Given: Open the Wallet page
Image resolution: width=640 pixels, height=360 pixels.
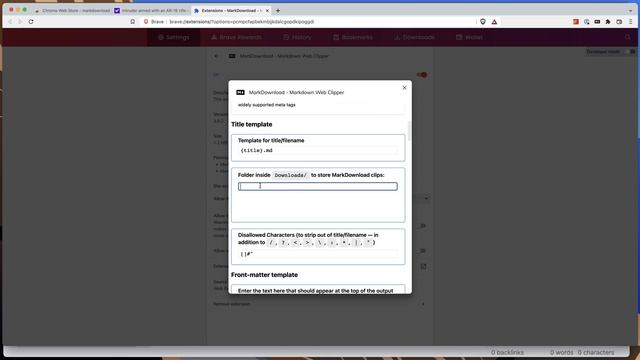Looking at the screenshot, I should tap(469, 37).
